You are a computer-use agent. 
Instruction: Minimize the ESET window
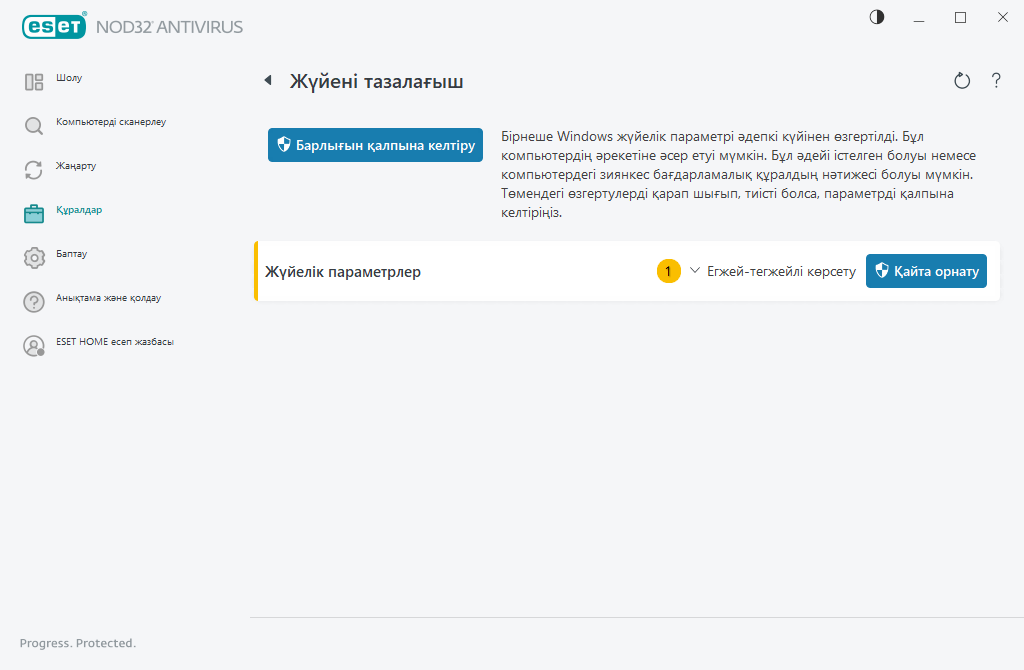[919, 17]
